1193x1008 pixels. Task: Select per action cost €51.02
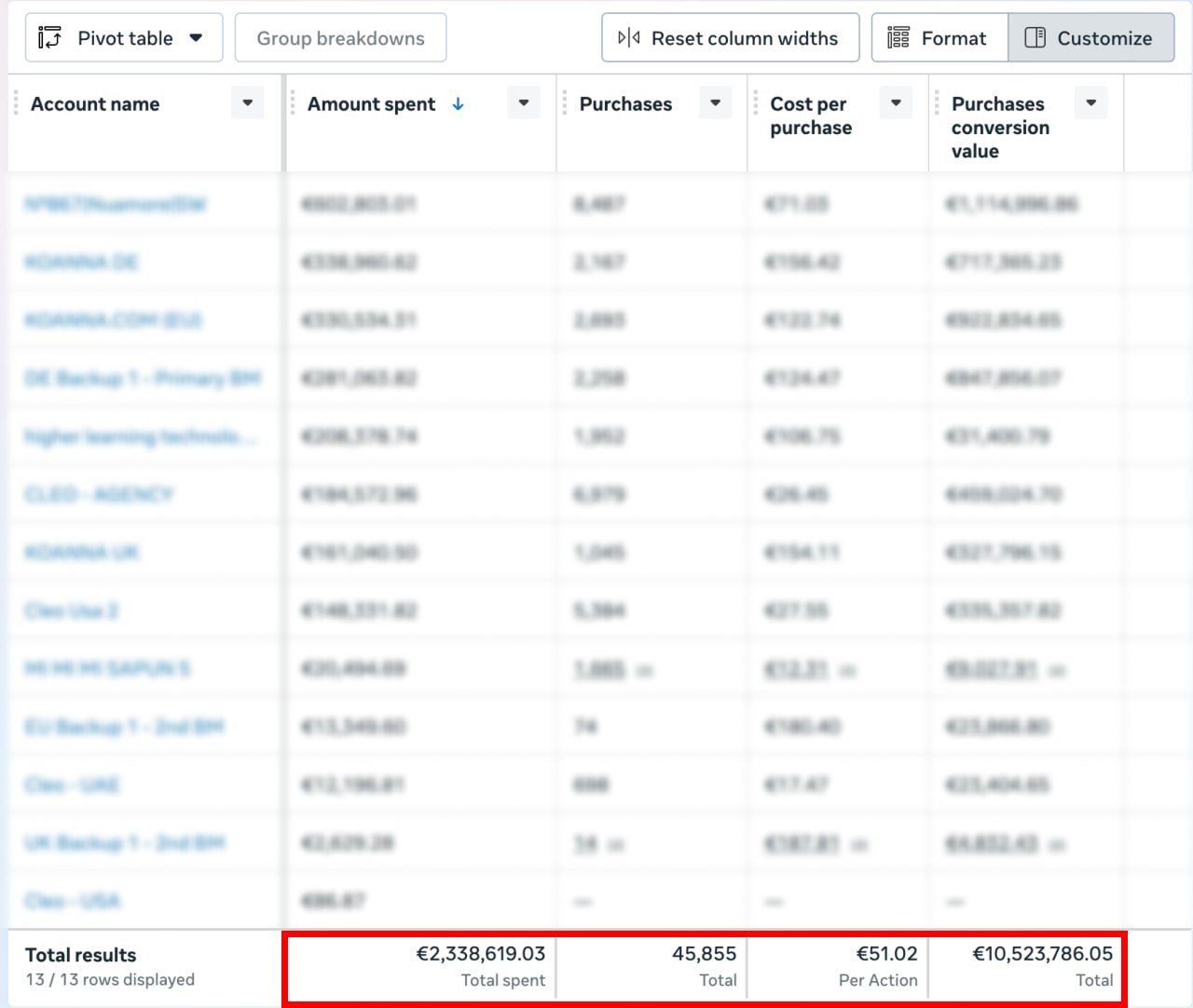886,954
